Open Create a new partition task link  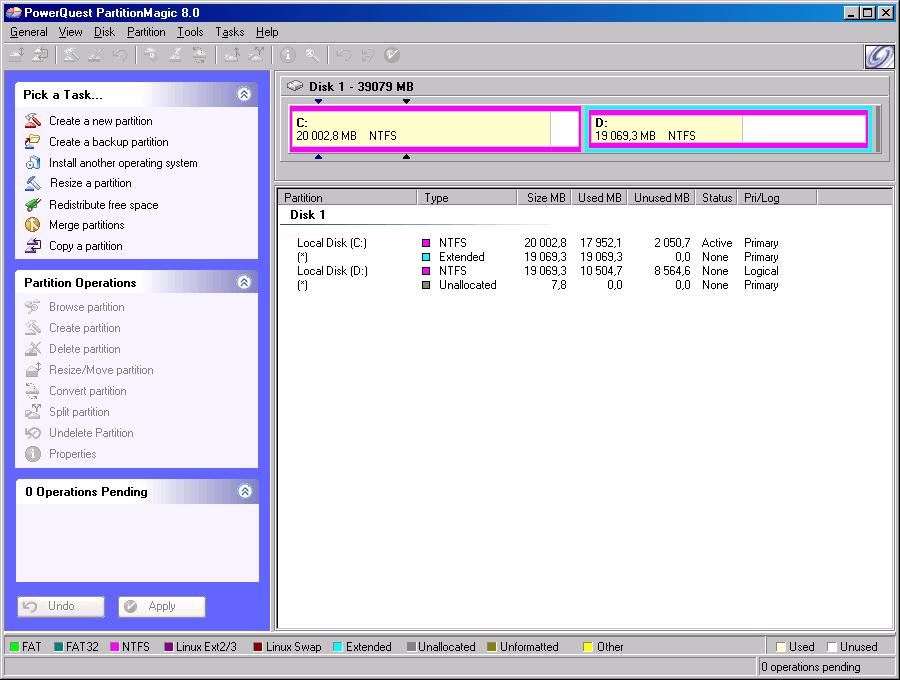coord(100,121)
